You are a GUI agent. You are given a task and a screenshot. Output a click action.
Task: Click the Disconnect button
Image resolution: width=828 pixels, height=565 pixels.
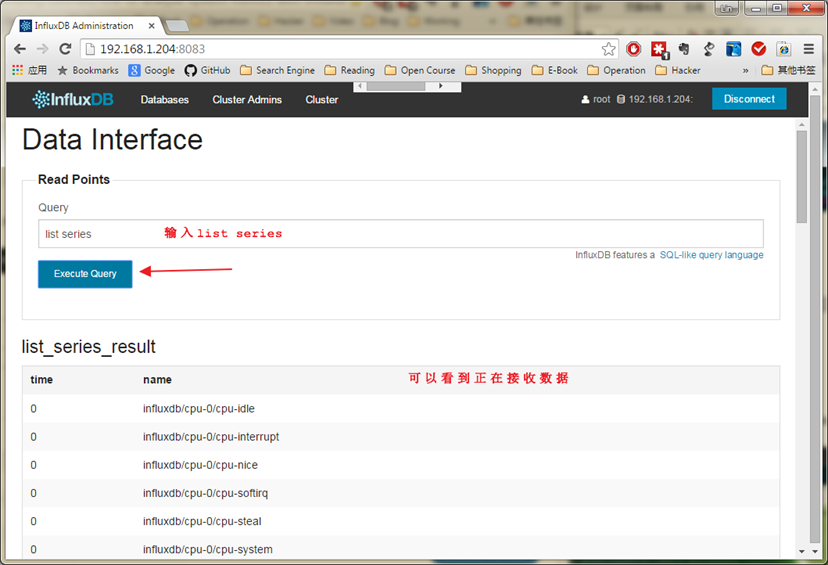(749, 99)
